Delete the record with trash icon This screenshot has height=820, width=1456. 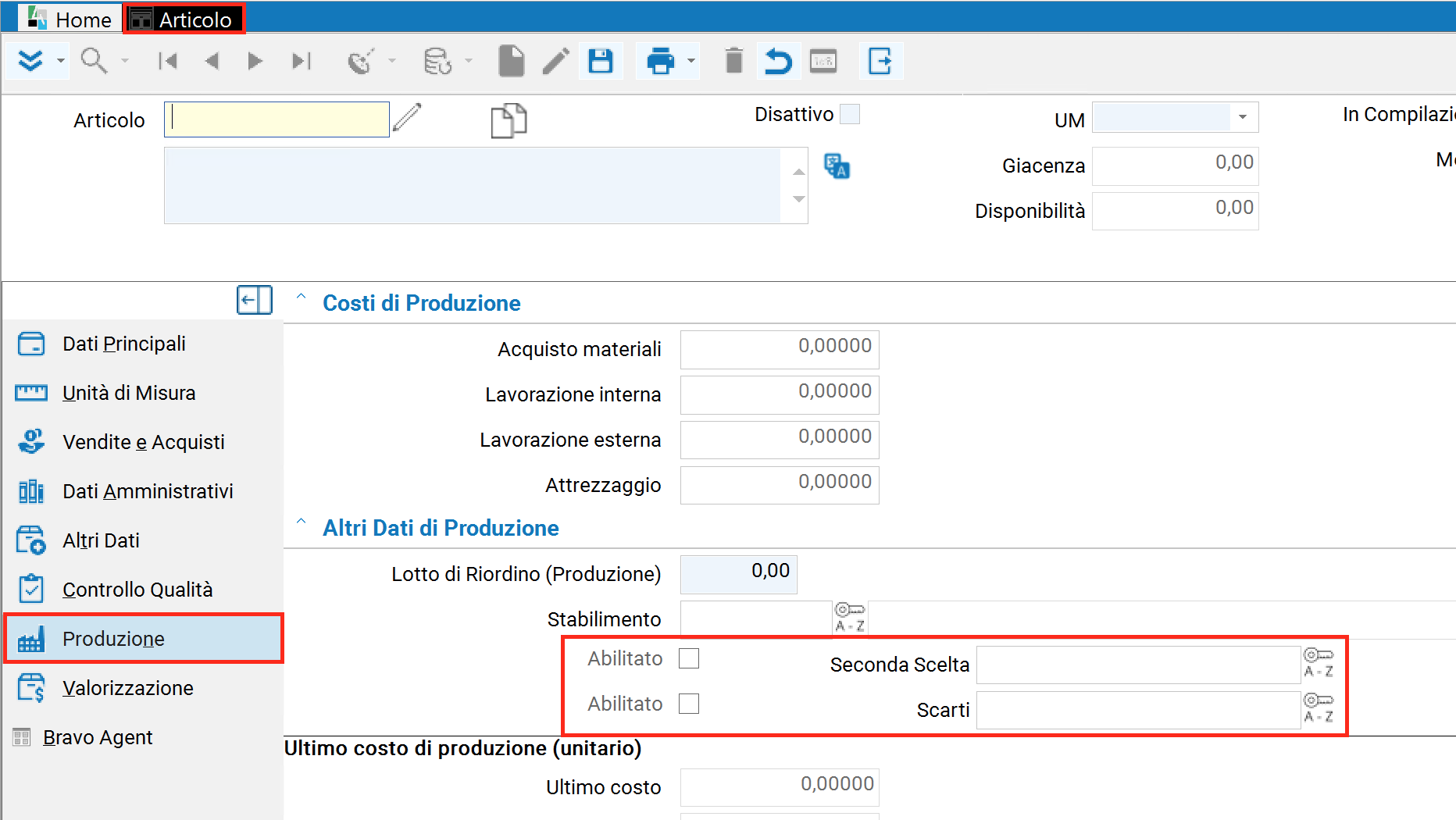pyautogui.click(x=734, y=61)
